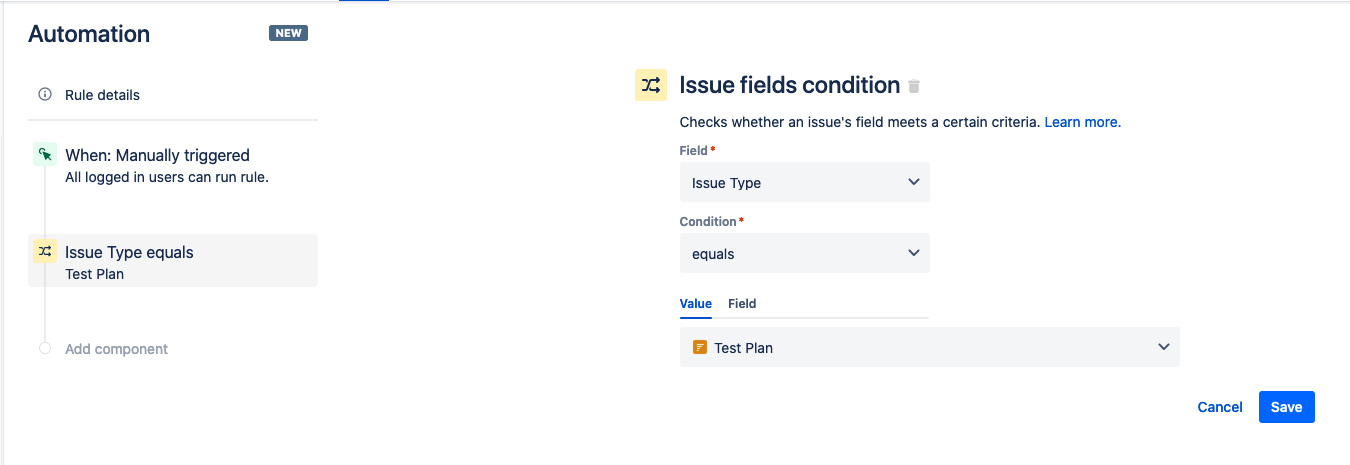Open the Condition dropdown showing equals
The image size is (1350, 465).
805,253
